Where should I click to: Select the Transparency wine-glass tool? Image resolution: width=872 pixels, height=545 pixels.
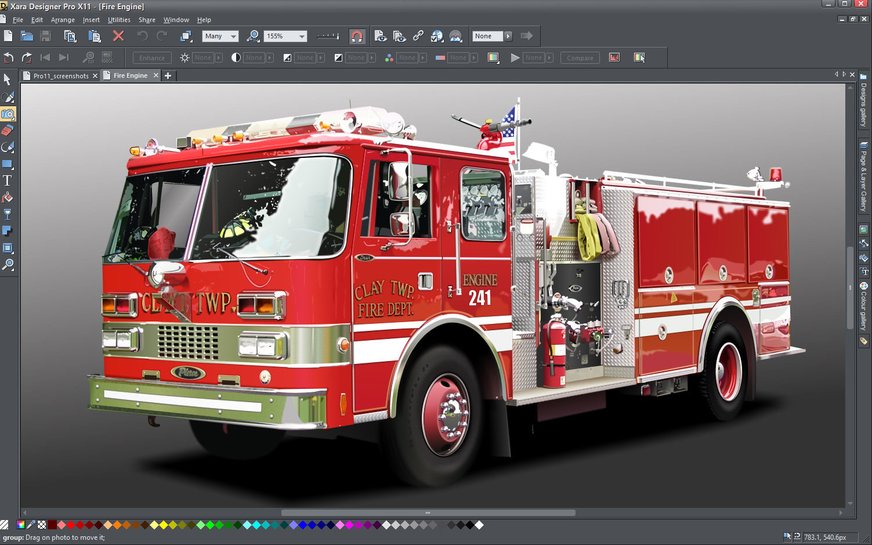[7, 214]
